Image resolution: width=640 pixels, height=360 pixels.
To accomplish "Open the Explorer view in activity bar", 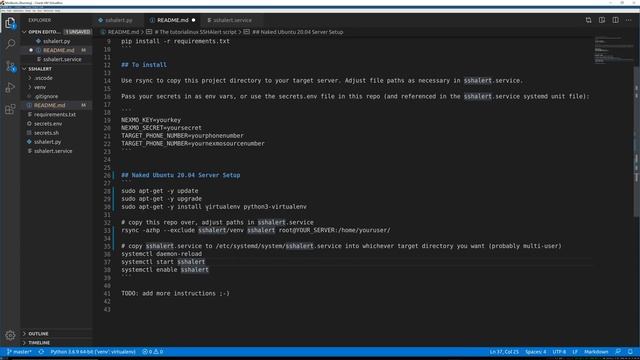I will (10, 23).
